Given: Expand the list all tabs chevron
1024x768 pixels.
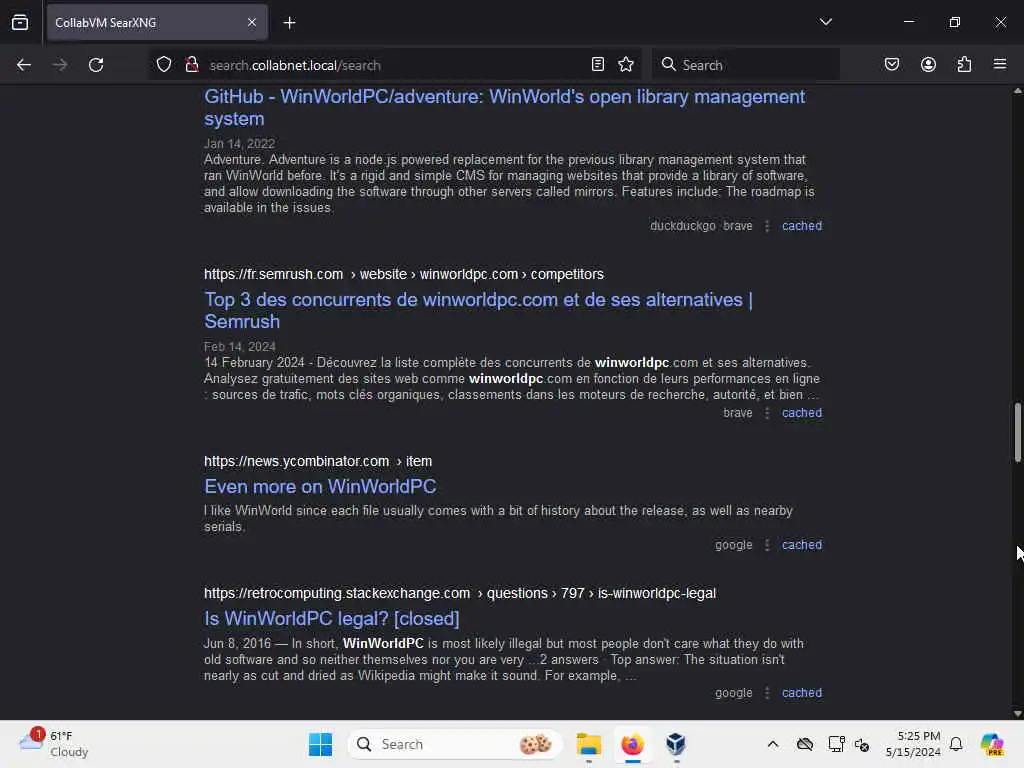Looking at the screenshot, I should pyautogui.click(x=825, y=22).
